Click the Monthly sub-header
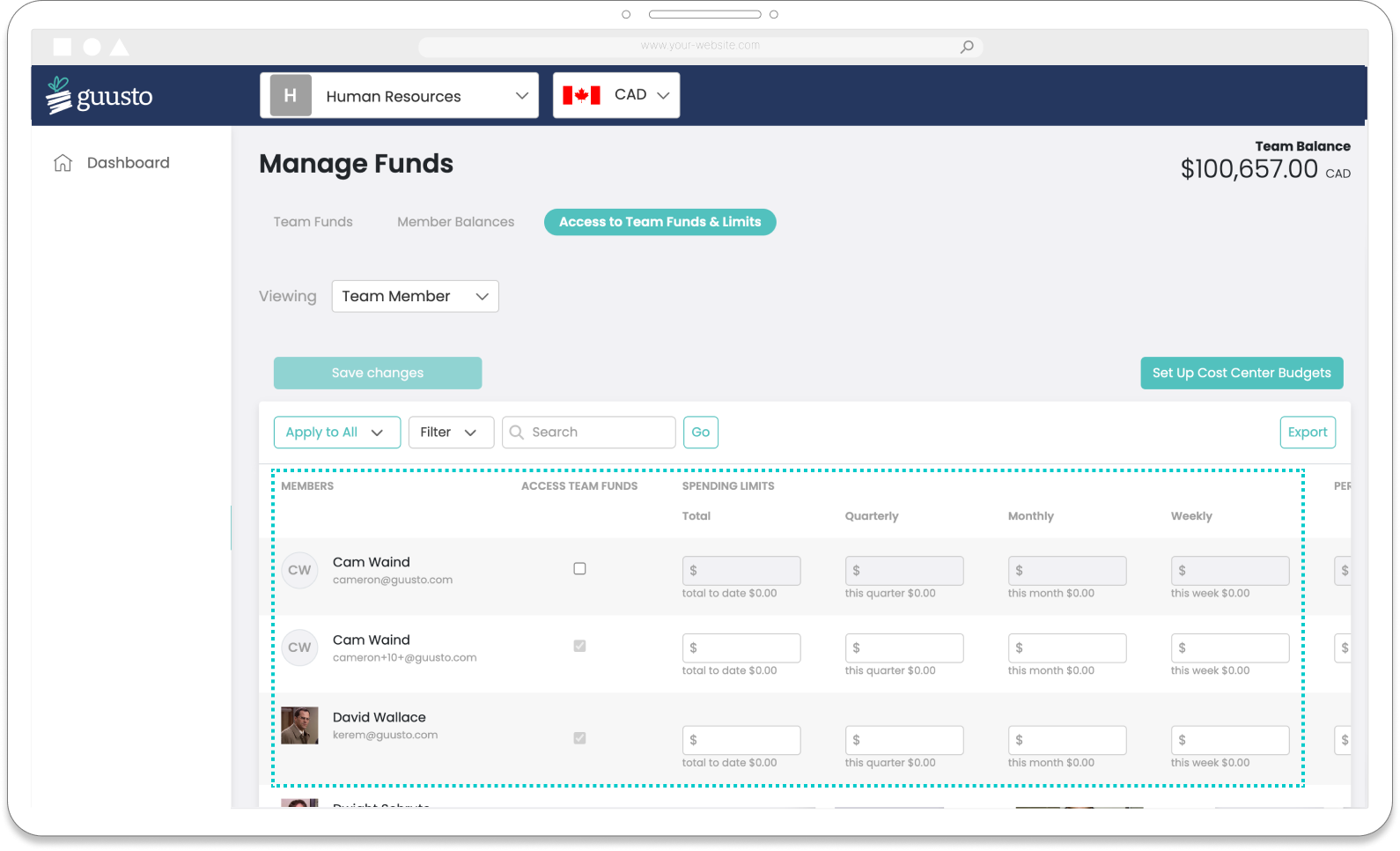The image size is (1400, 851). point(1031,516)
